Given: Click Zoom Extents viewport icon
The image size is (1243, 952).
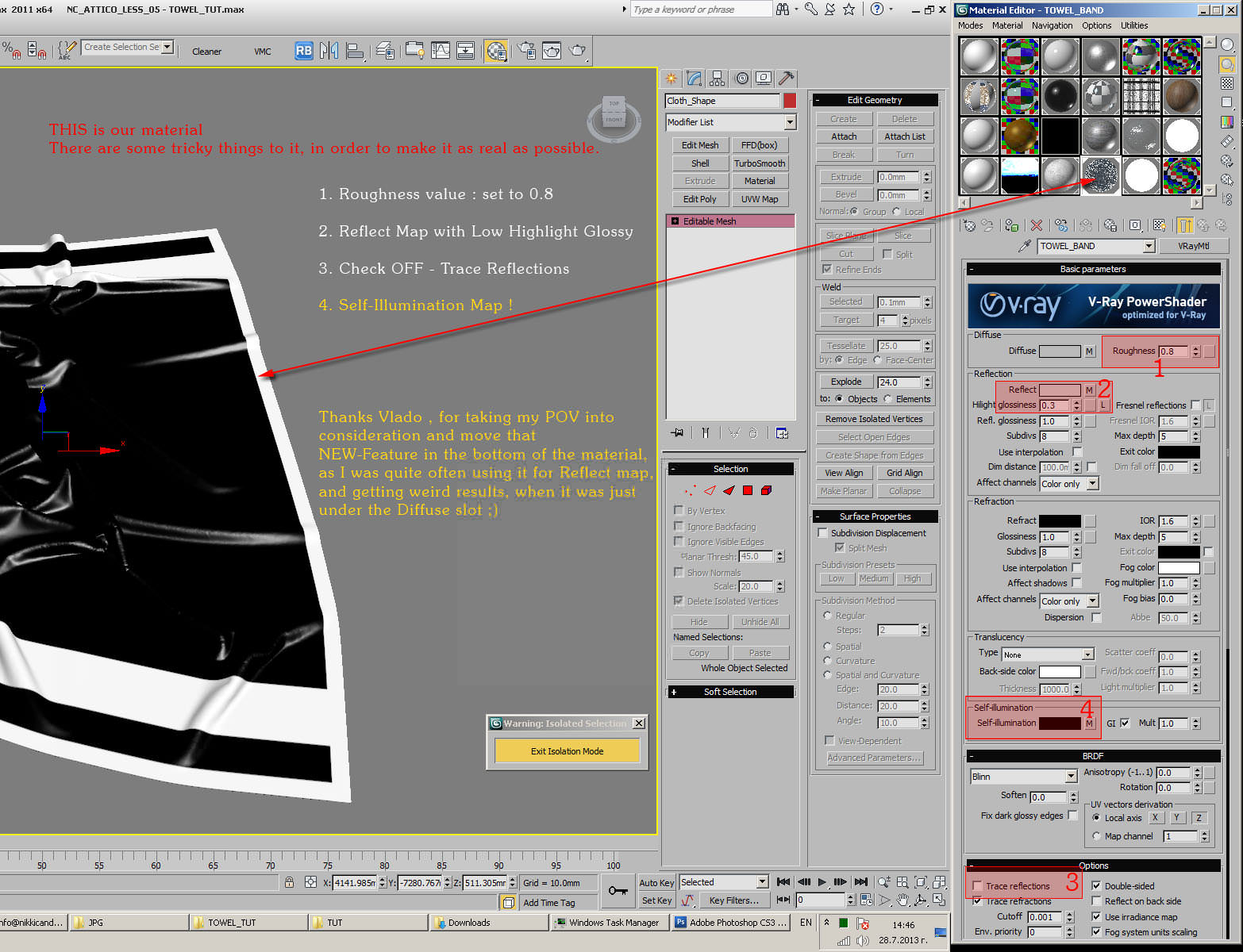Looking at the screenshot, I should [x=921, y=882].
